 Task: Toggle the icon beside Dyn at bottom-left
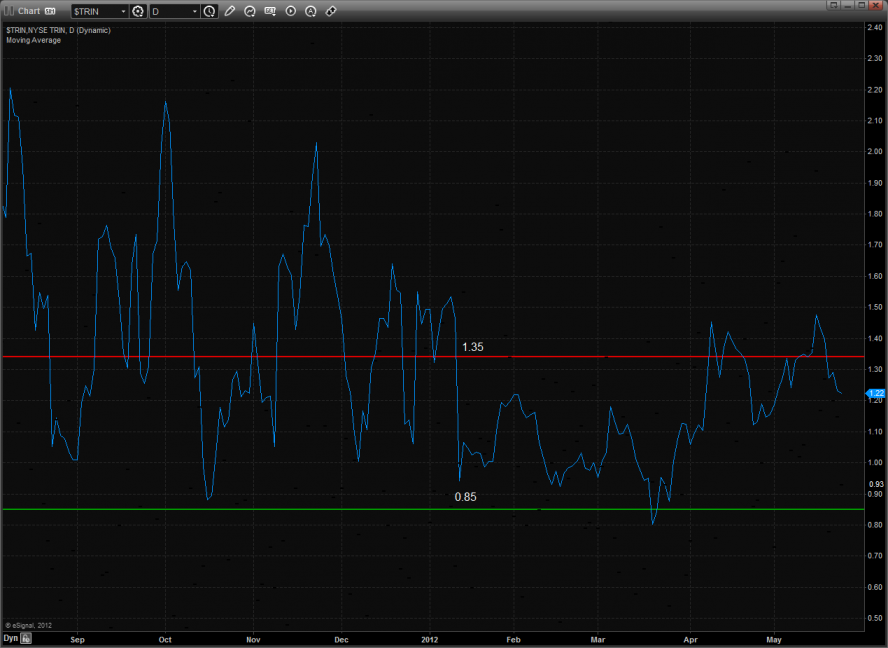pyautogui.click(x=27, y=637)
